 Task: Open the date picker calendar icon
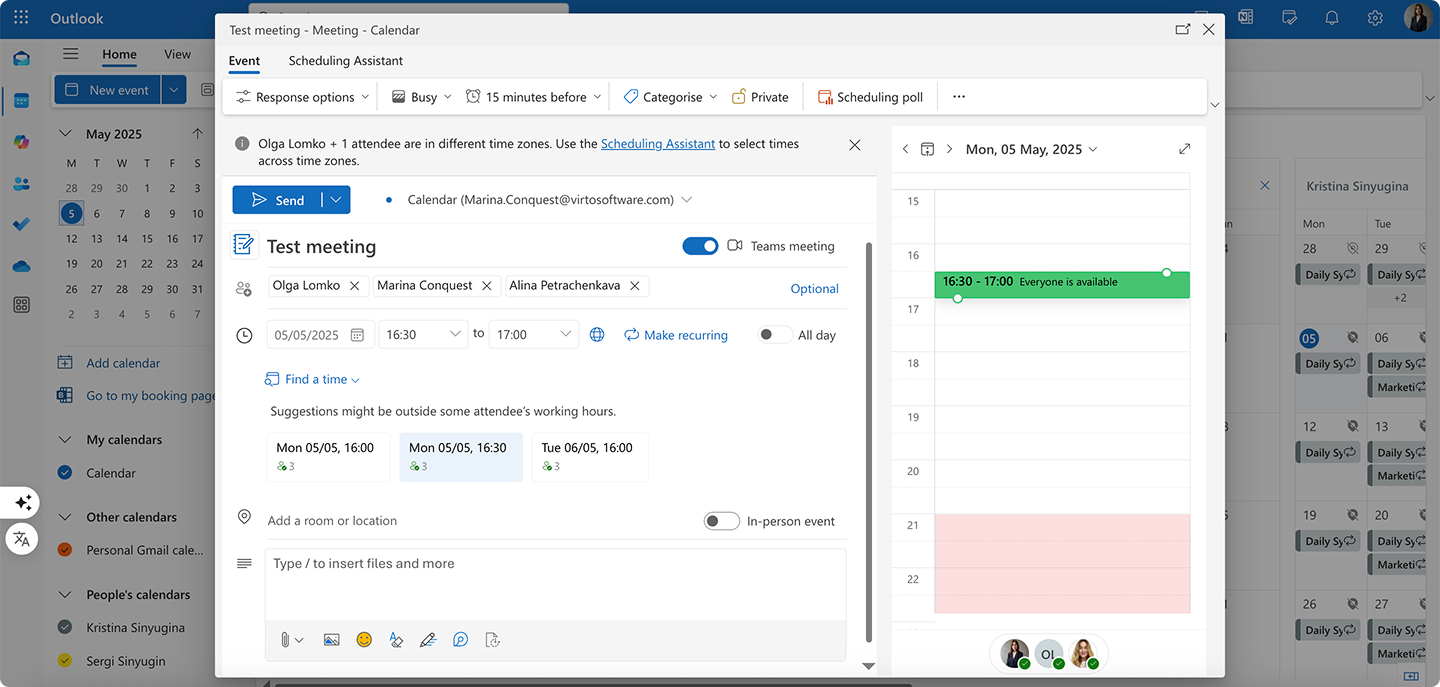357,335
